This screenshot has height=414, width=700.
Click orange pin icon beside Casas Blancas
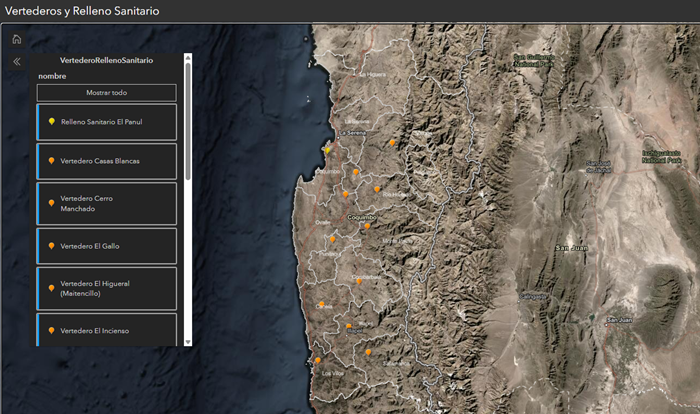point(51,161)
